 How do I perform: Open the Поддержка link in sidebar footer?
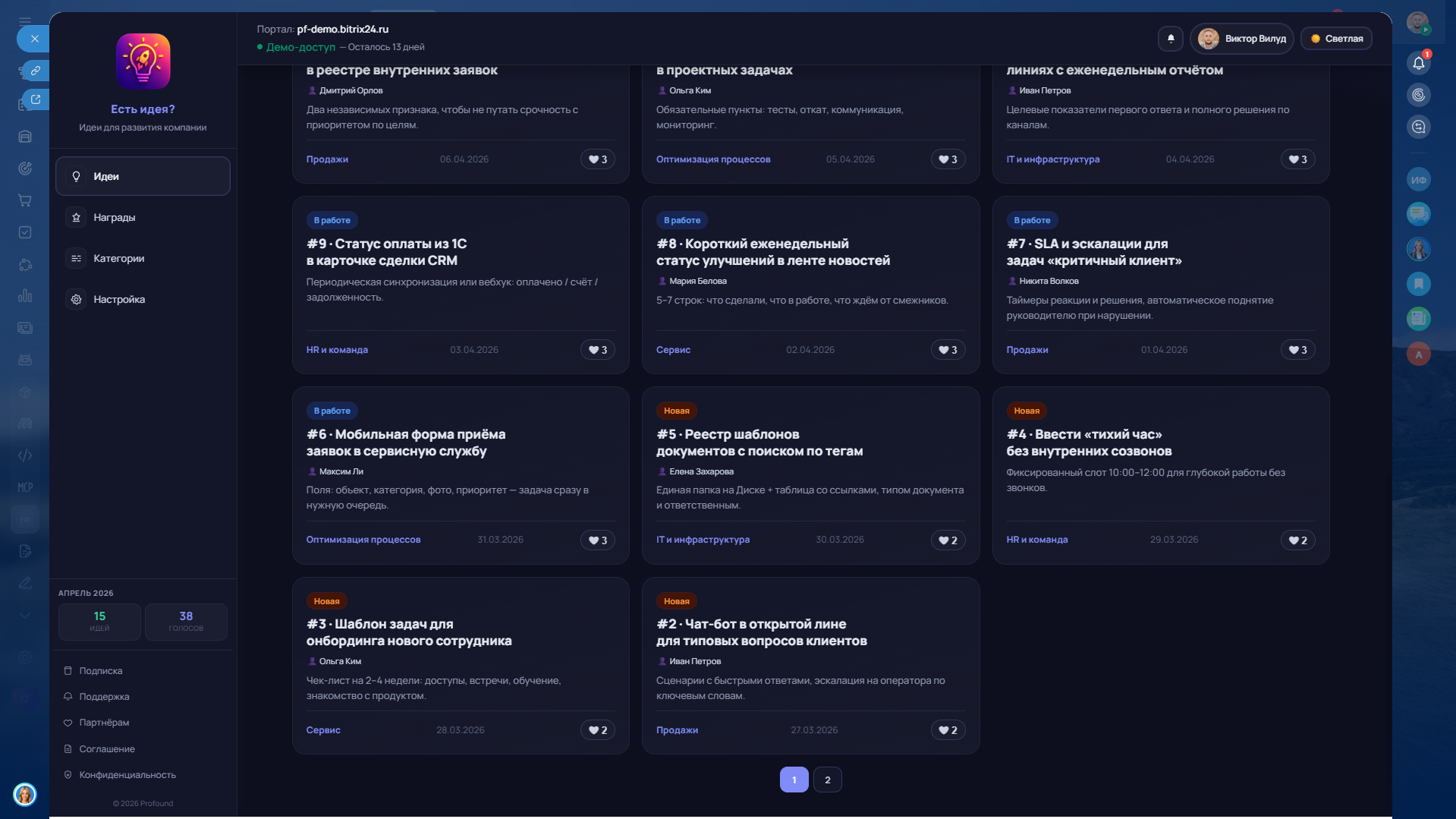[104, 697]
